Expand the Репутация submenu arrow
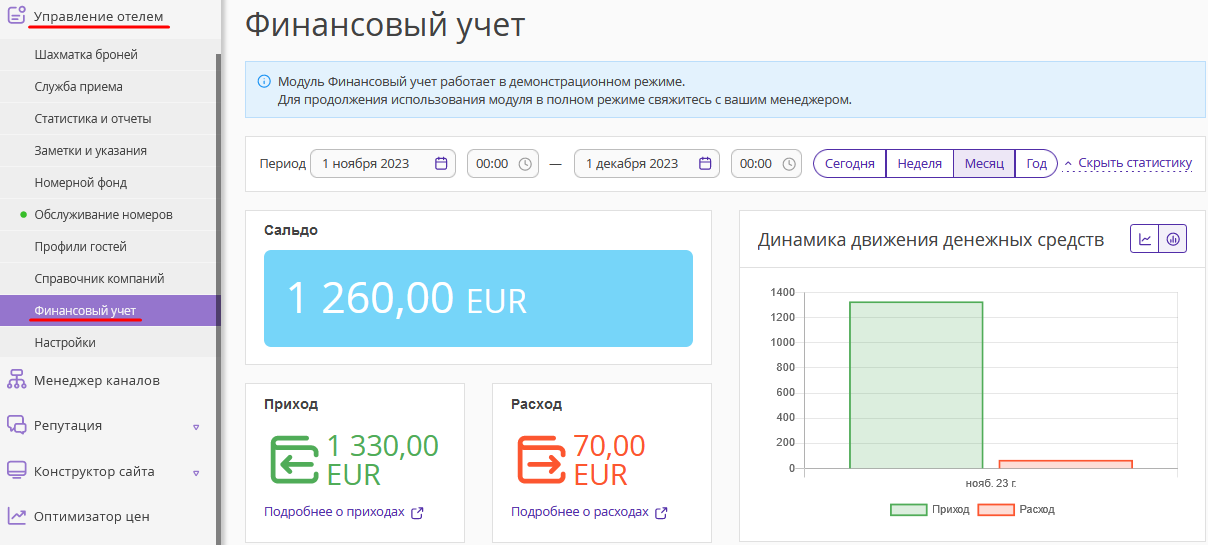 196,427
